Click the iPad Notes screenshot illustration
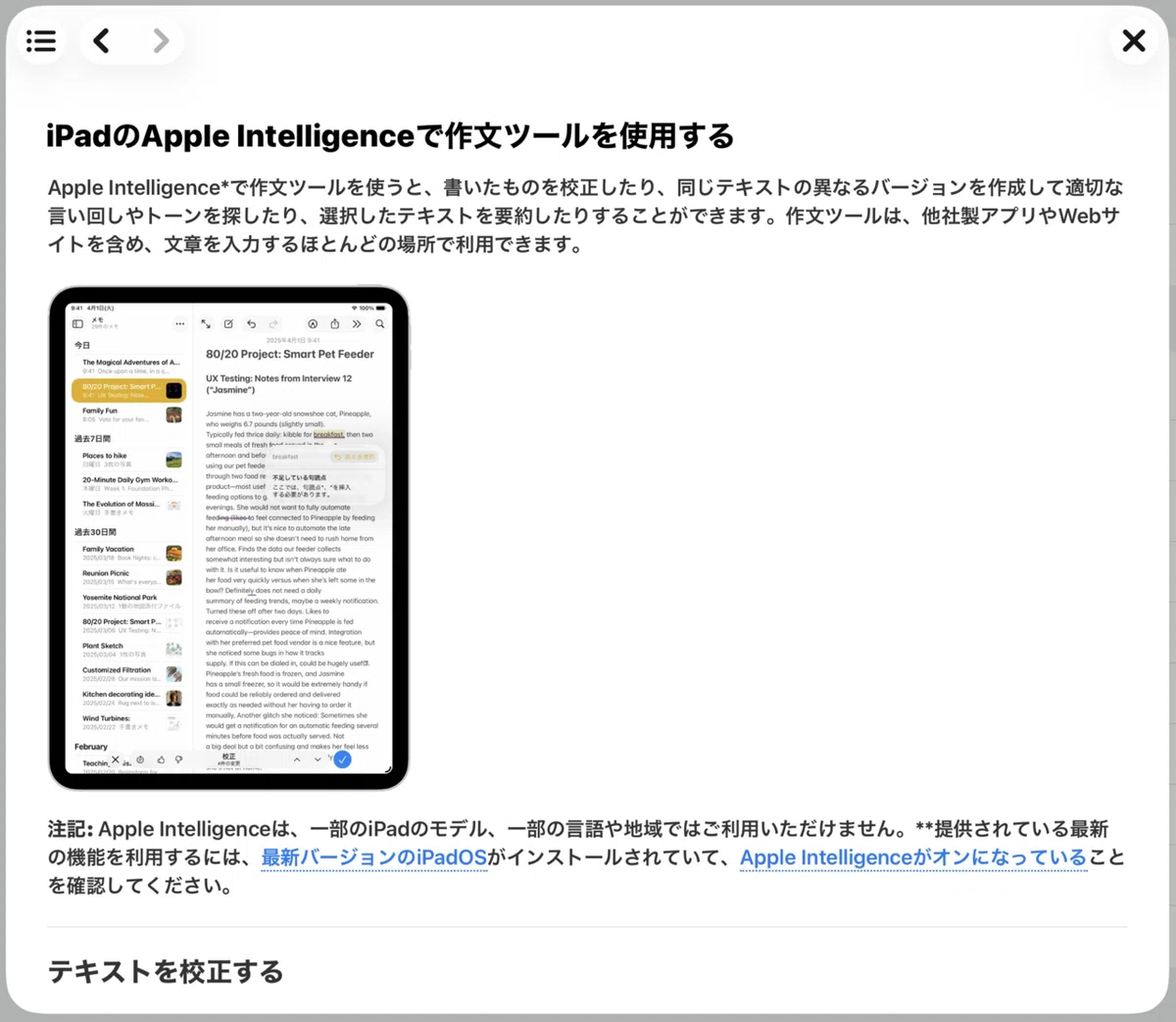Viewport: 1176px width, 1022px height. (x=228, y=538)
